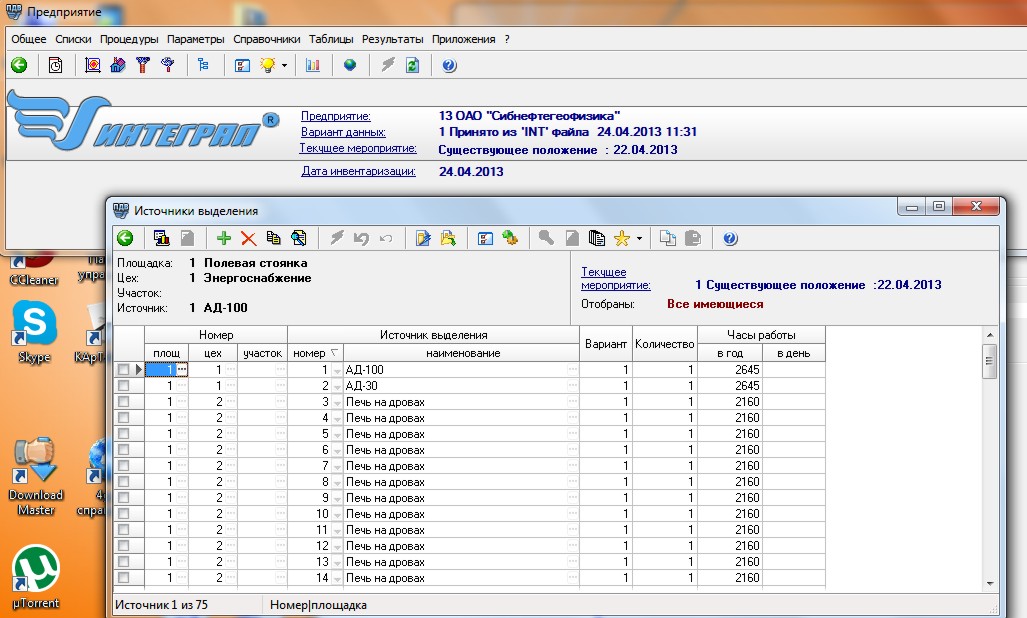Click the Вариант данных link
Image resolution: width=1027 pixels, height=618 pixels.
[343, 132]
